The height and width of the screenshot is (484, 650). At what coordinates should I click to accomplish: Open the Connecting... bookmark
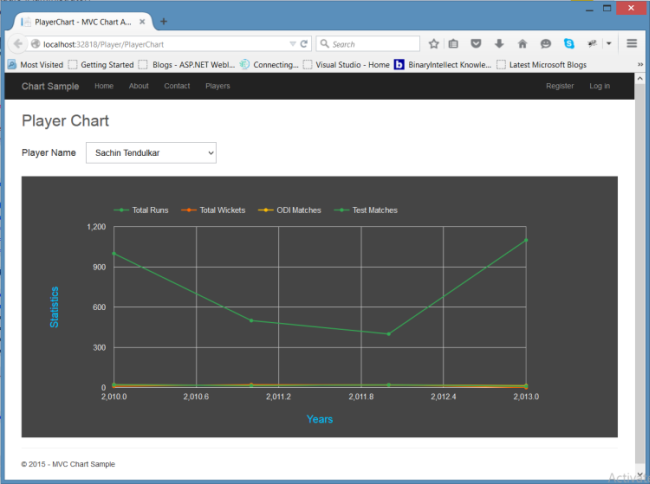click(269, 65)
